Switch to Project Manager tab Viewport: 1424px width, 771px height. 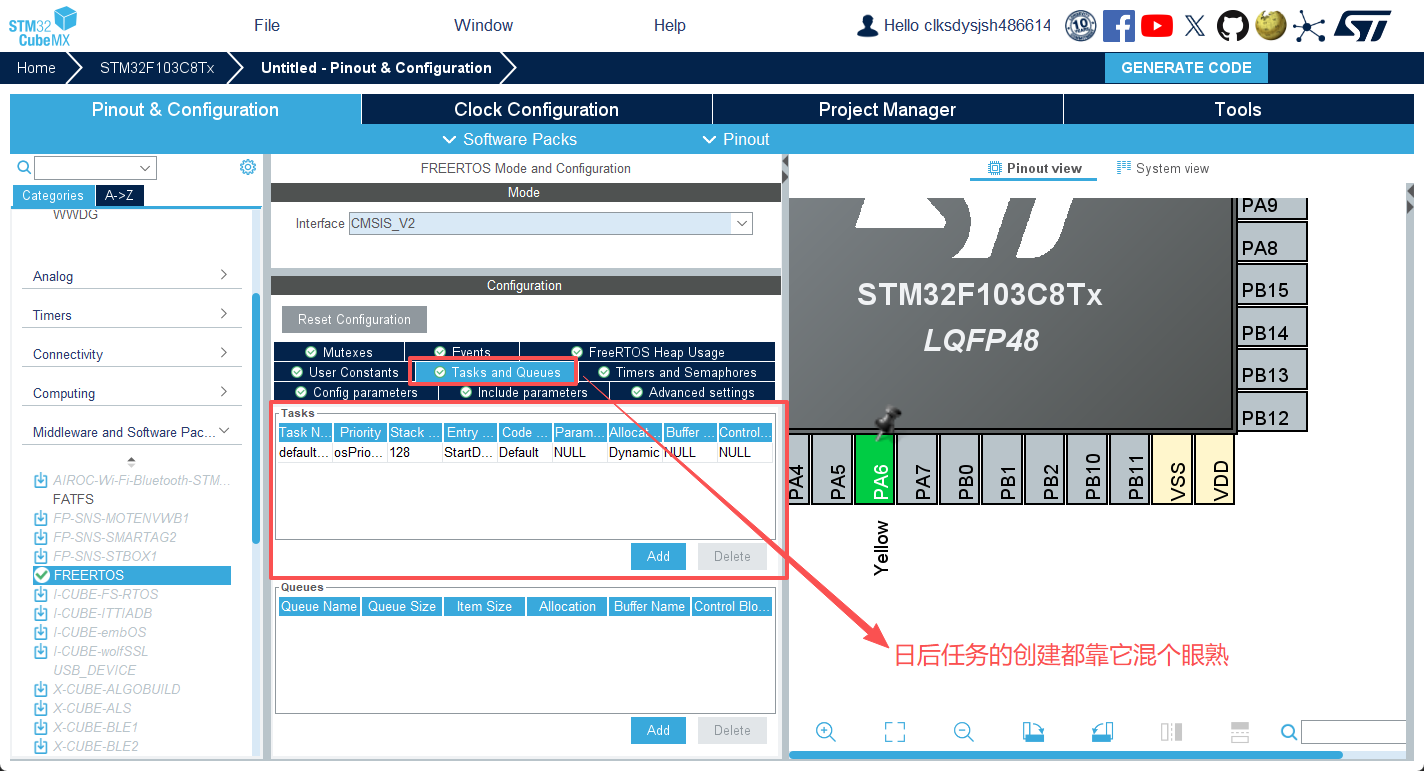coord(887,109)
